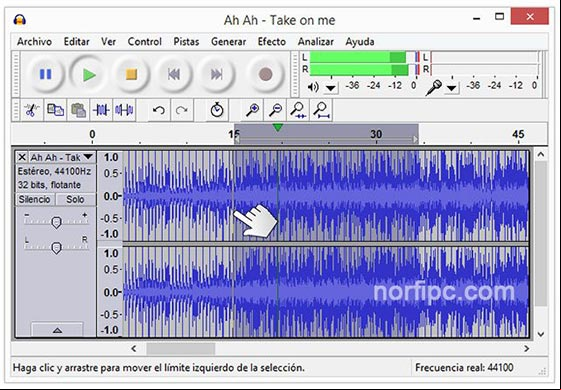Click the Estéreo, 44100Hz track info
Screen dimensions: 561x390
[x=54, y=171]
